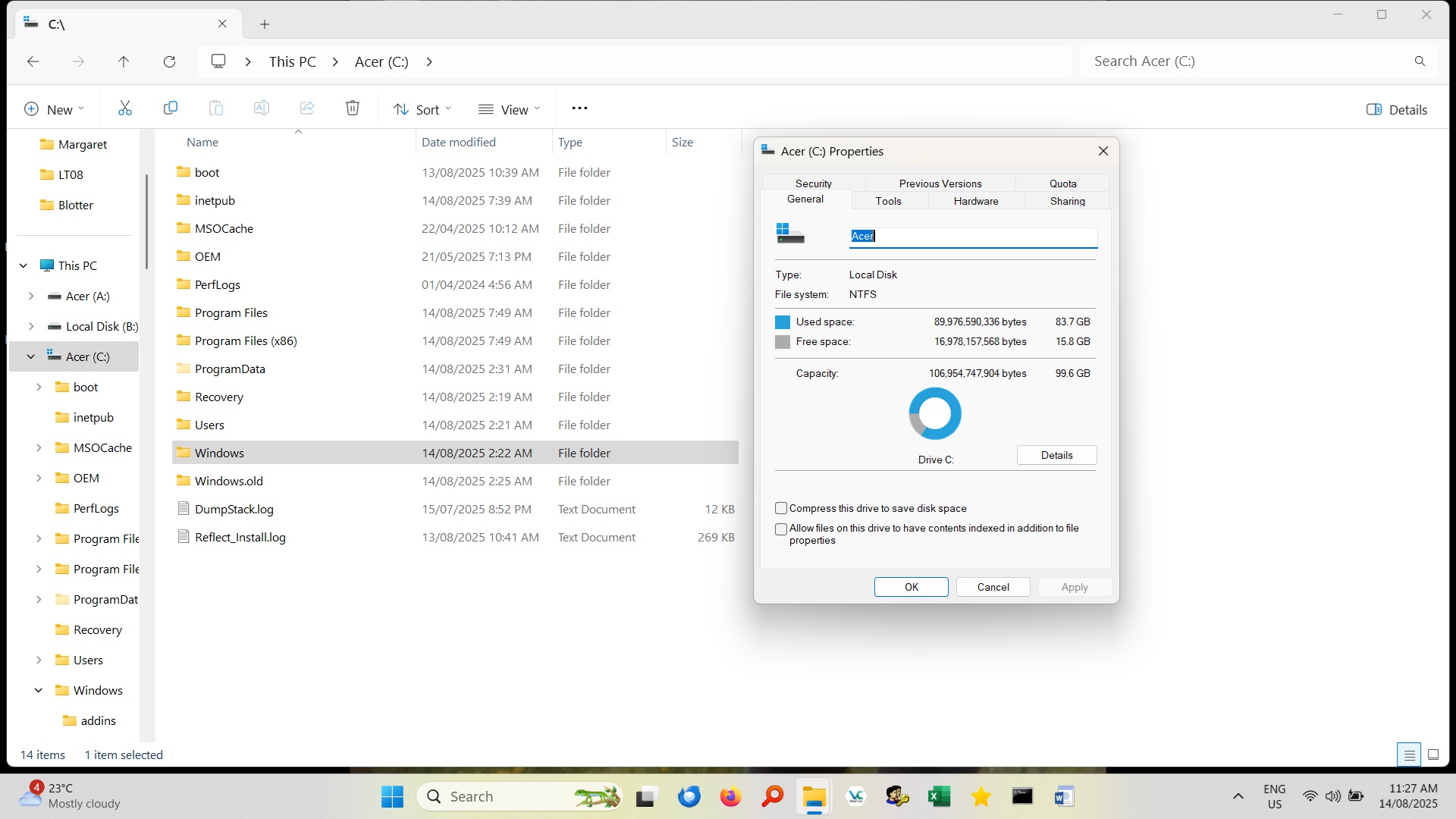This screenshot has height=819, width=1456.
Task: Open the Previous Versions tab
Action: pyautogui.click(x=939, y=183)
